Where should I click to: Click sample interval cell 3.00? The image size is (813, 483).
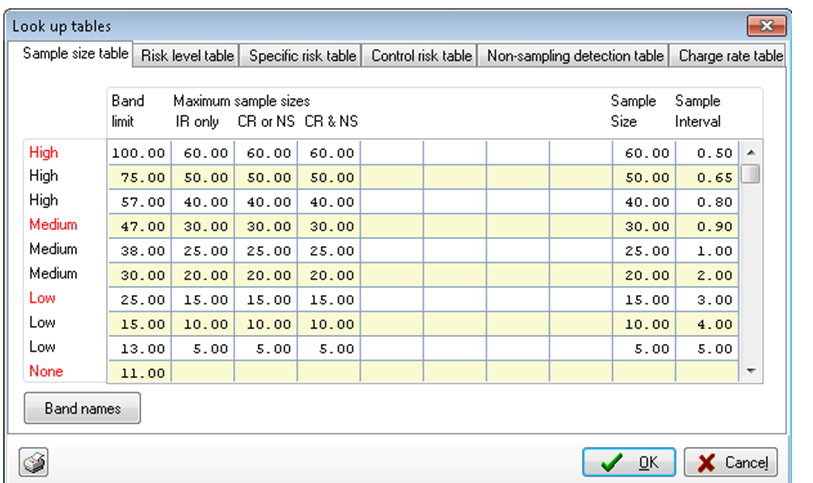(x=707, y=300)
